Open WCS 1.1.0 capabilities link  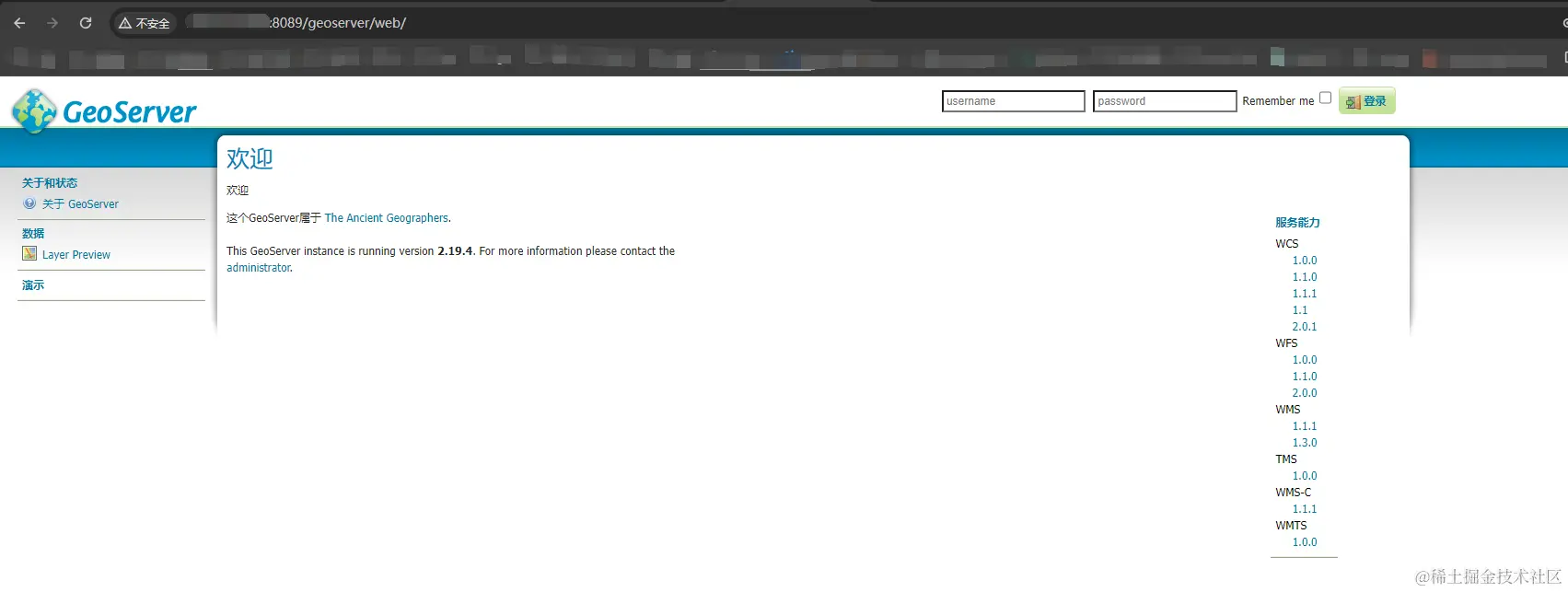coord(1305,277)
